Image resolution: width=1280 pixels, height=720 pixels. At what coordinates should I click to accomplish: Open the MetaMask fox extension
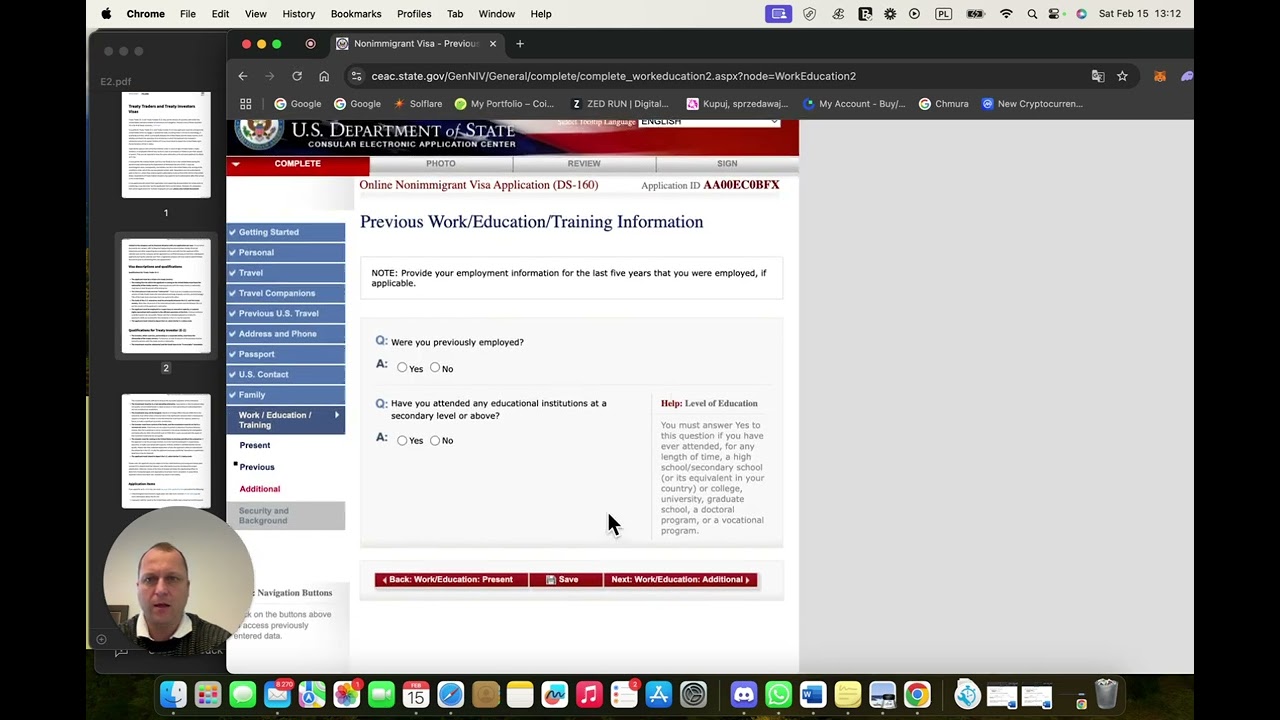1160,76
